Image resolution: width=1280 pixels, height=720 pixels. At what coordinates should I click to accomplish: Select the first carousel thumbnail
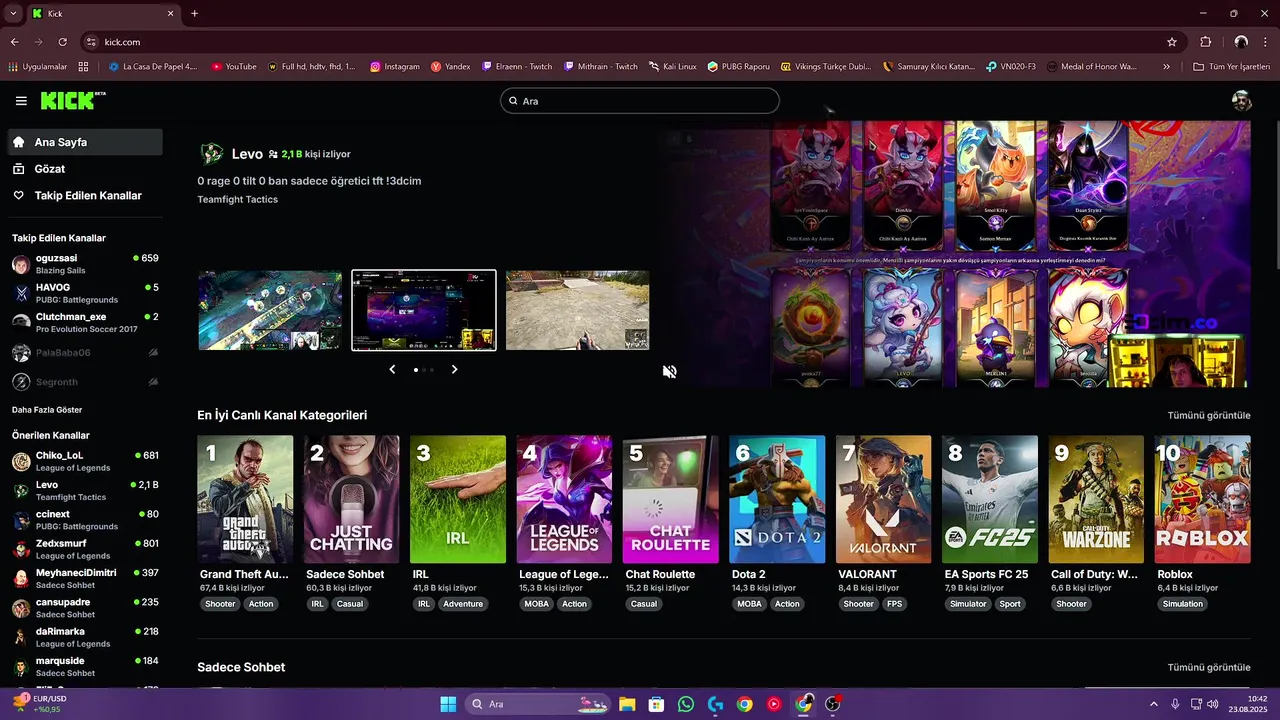(270, 310)
